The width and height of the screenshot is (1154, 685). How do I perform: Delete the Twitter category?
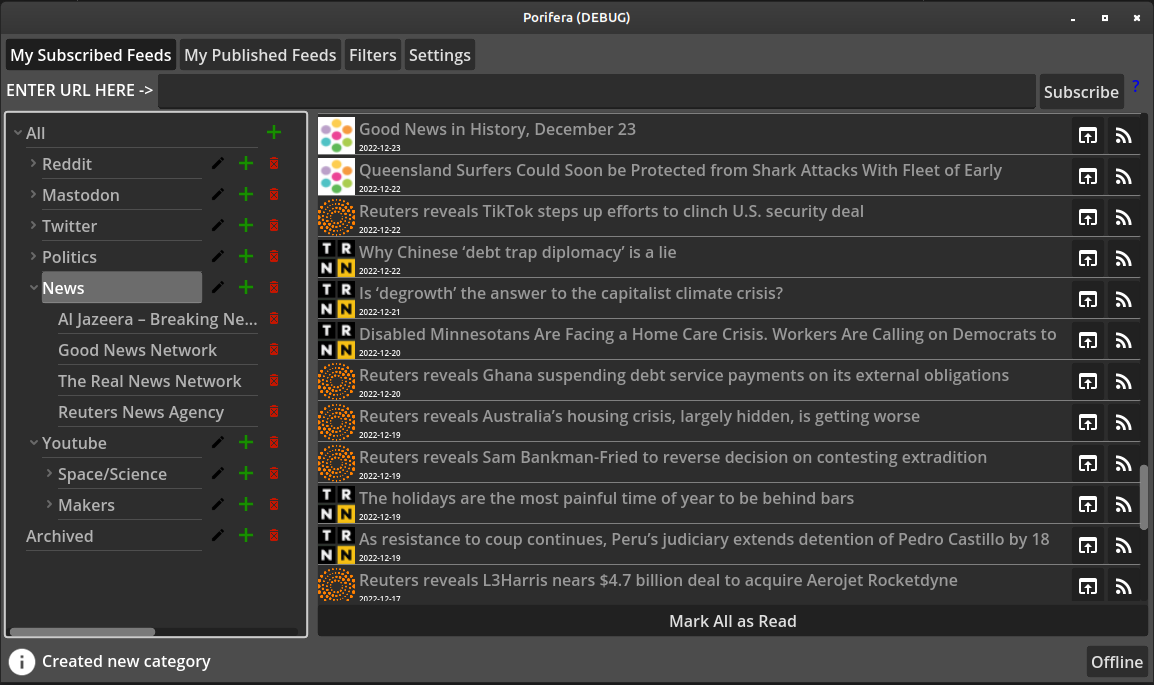tap(274, 225)
